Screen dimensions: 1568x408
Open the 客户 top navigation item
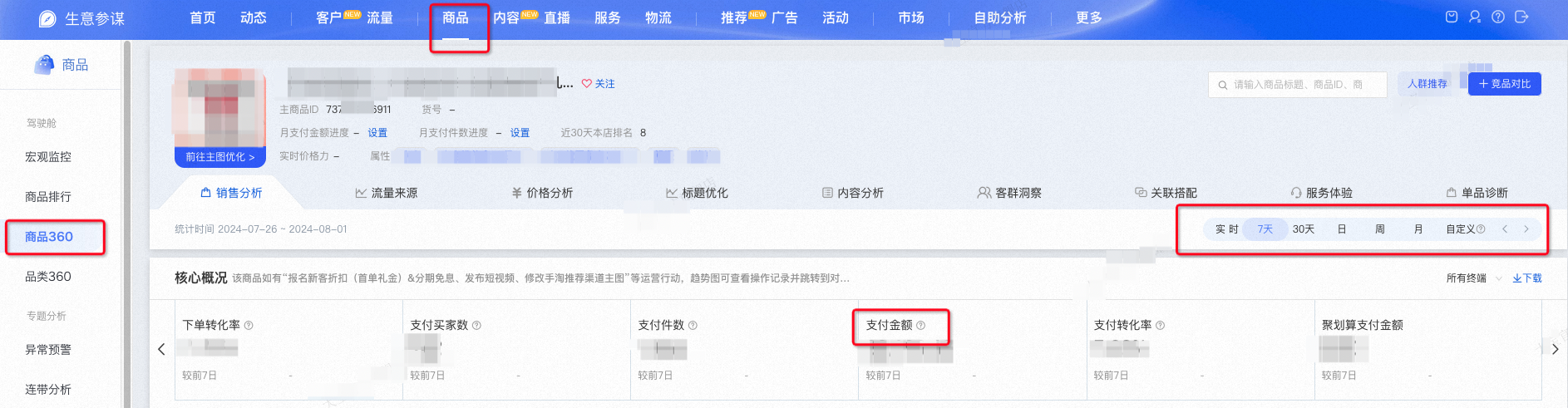click(328, 17)
